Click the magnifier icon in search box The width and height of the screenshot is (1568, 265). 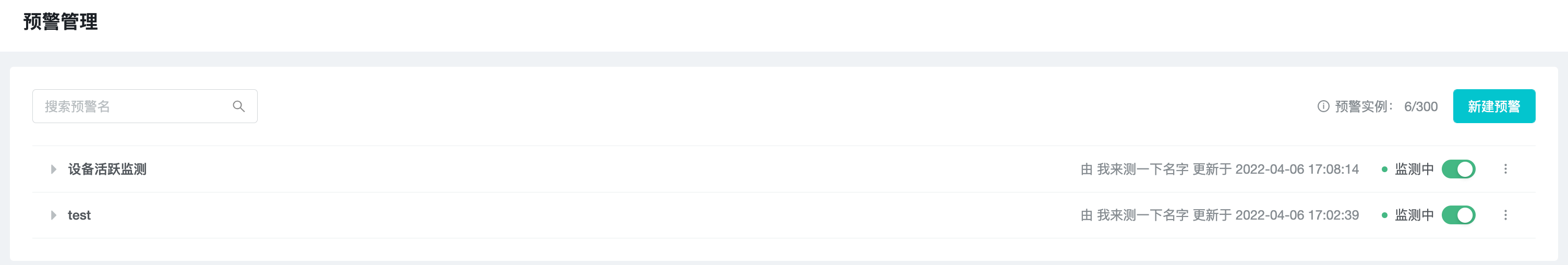click(x=238, y=106)
